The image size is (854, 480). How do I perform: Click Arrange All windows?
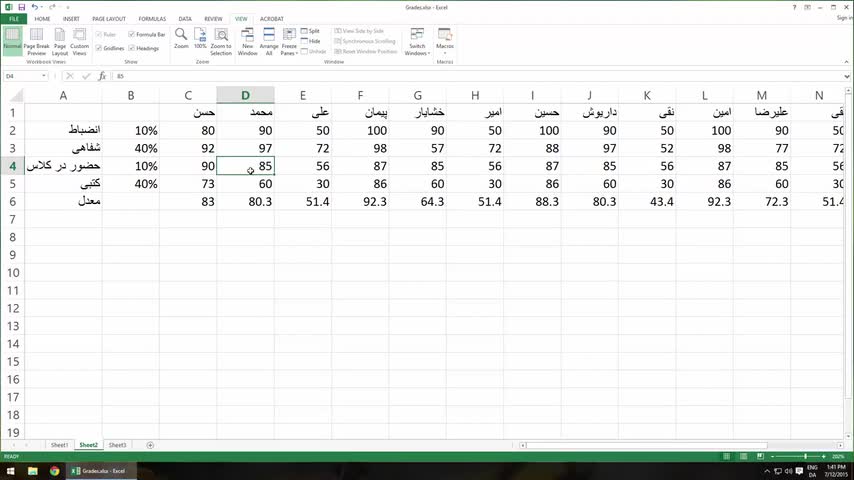(x=269, y=41)
